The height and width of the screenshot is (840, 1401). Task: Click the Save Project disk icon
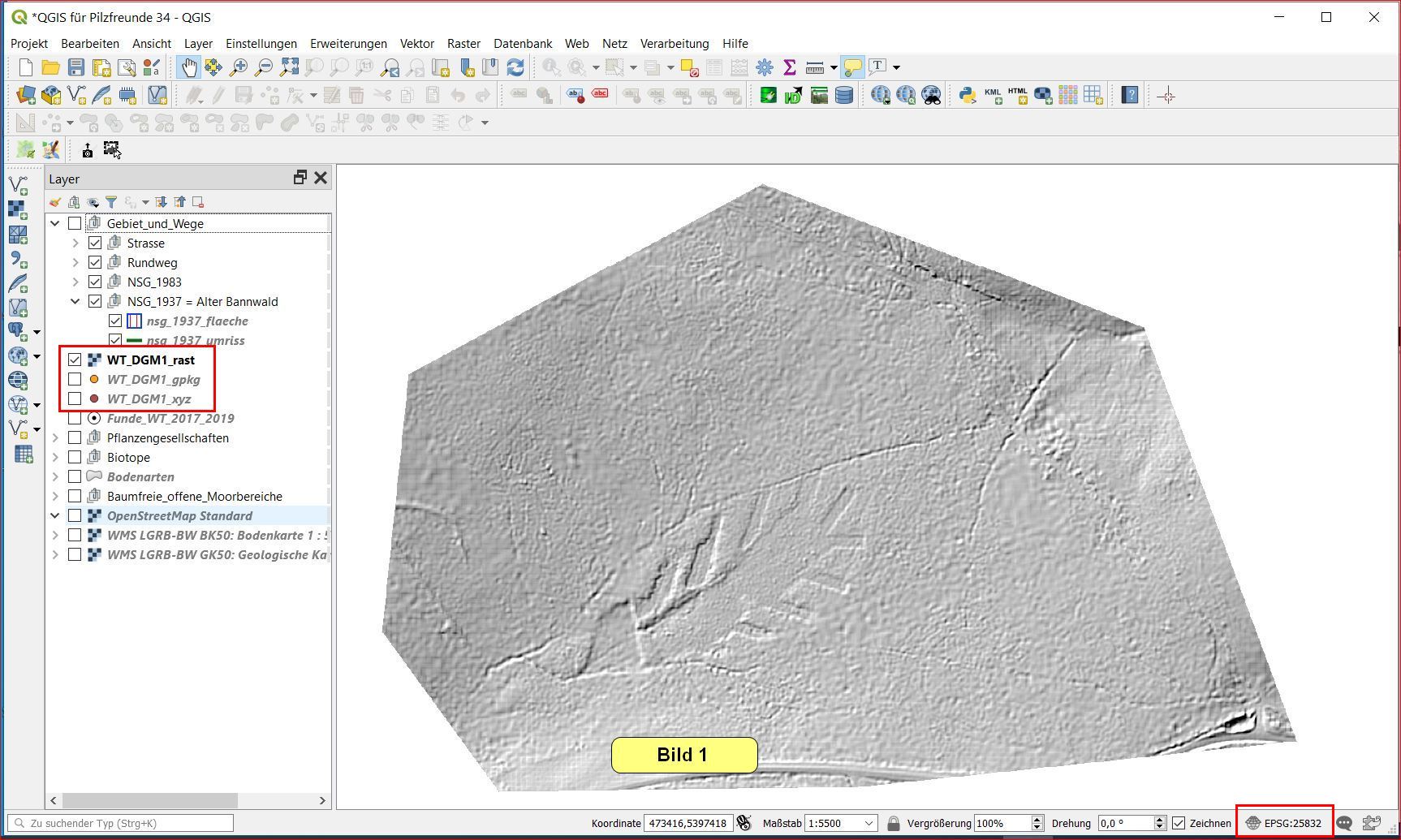tap(76, 67)
